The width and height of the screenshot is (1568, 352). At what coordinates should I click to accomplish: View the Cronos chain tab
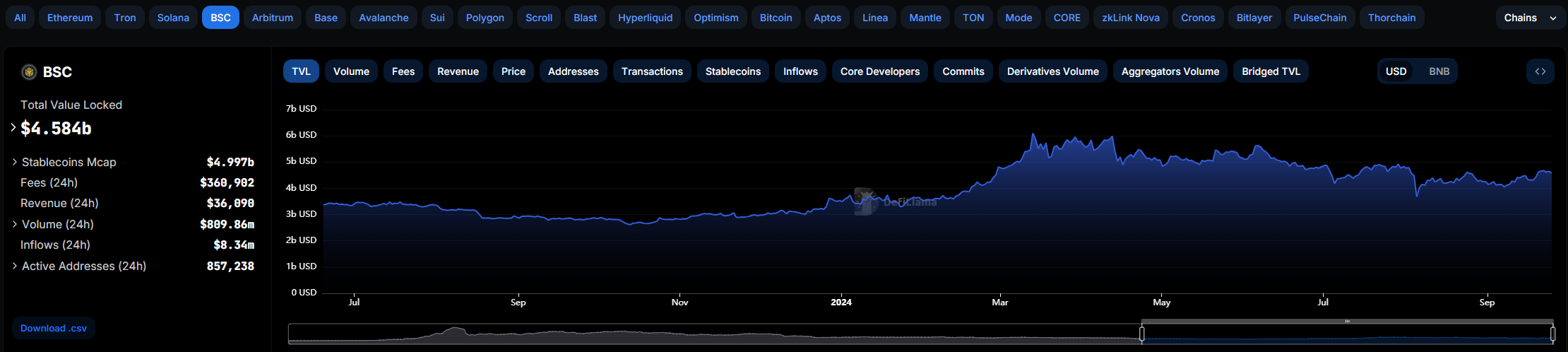coord(1198,18)
